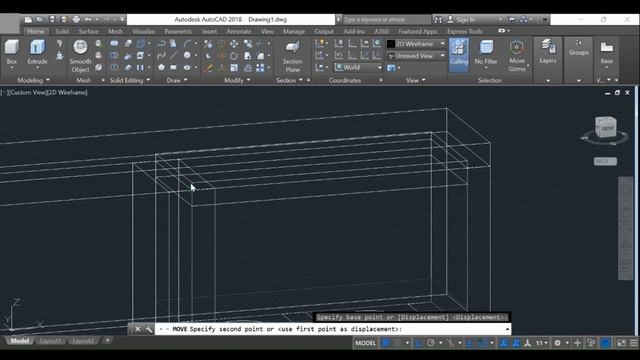Click the ViewCube
This screenshot has width=640, height=360.
point(605,127)
